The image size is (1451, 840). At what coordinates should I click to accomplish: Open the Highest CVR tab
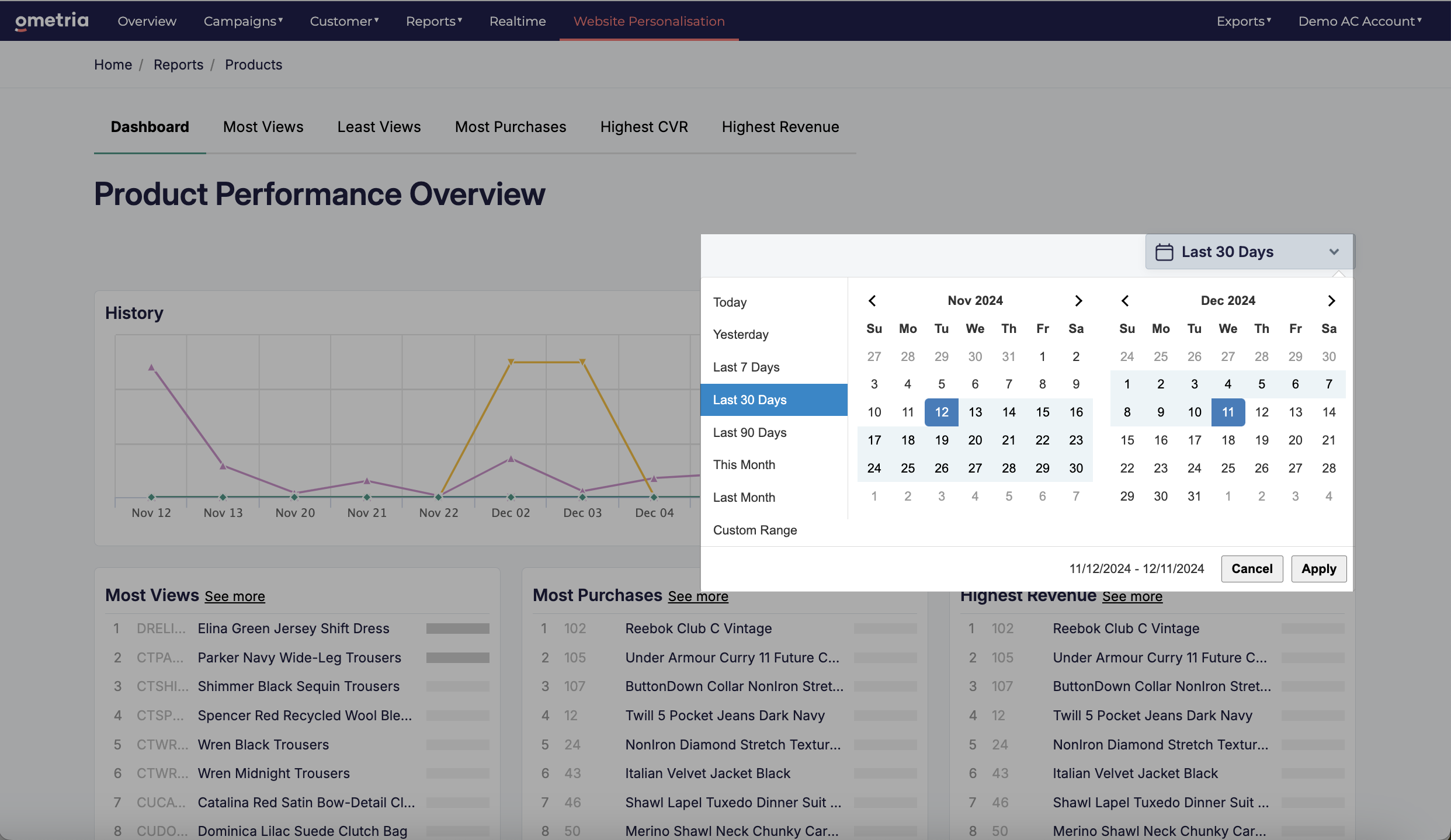644,127
